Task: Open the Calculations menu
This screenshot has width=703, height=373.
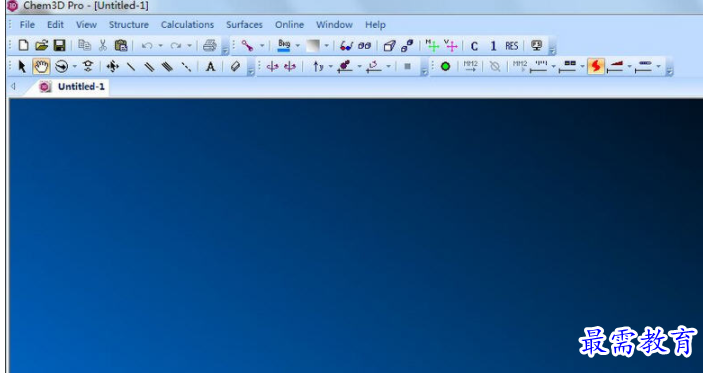Action: click(x=187, y=25)
